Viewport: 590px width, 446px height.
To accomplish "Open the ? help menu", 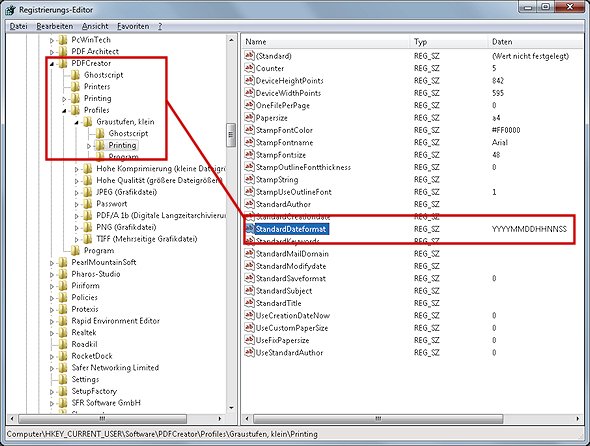I will tap(160, 26).
